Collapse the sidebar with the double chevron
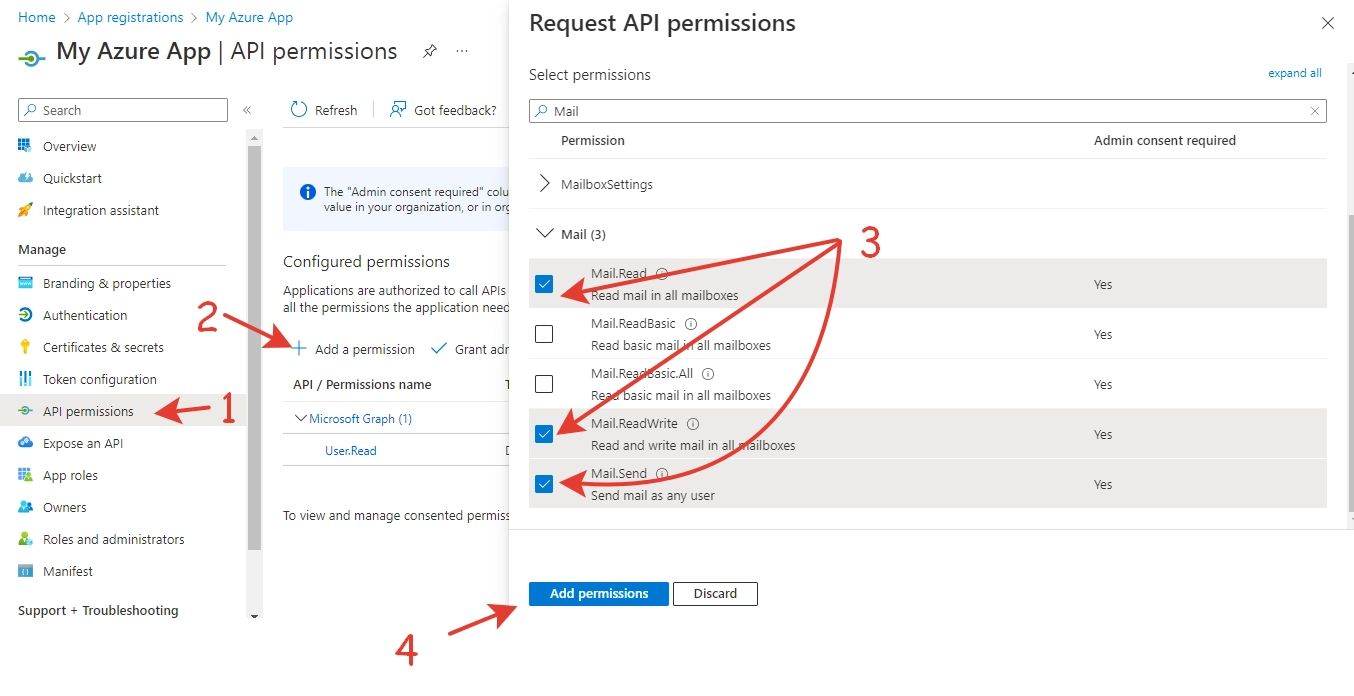Screen dimensions: 1354x696 247,110
